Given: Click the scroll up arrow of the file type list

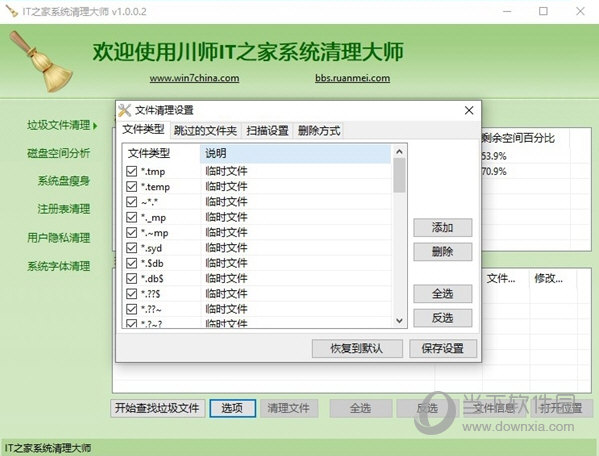Looking at the screenshot, I should coord(399,152).
